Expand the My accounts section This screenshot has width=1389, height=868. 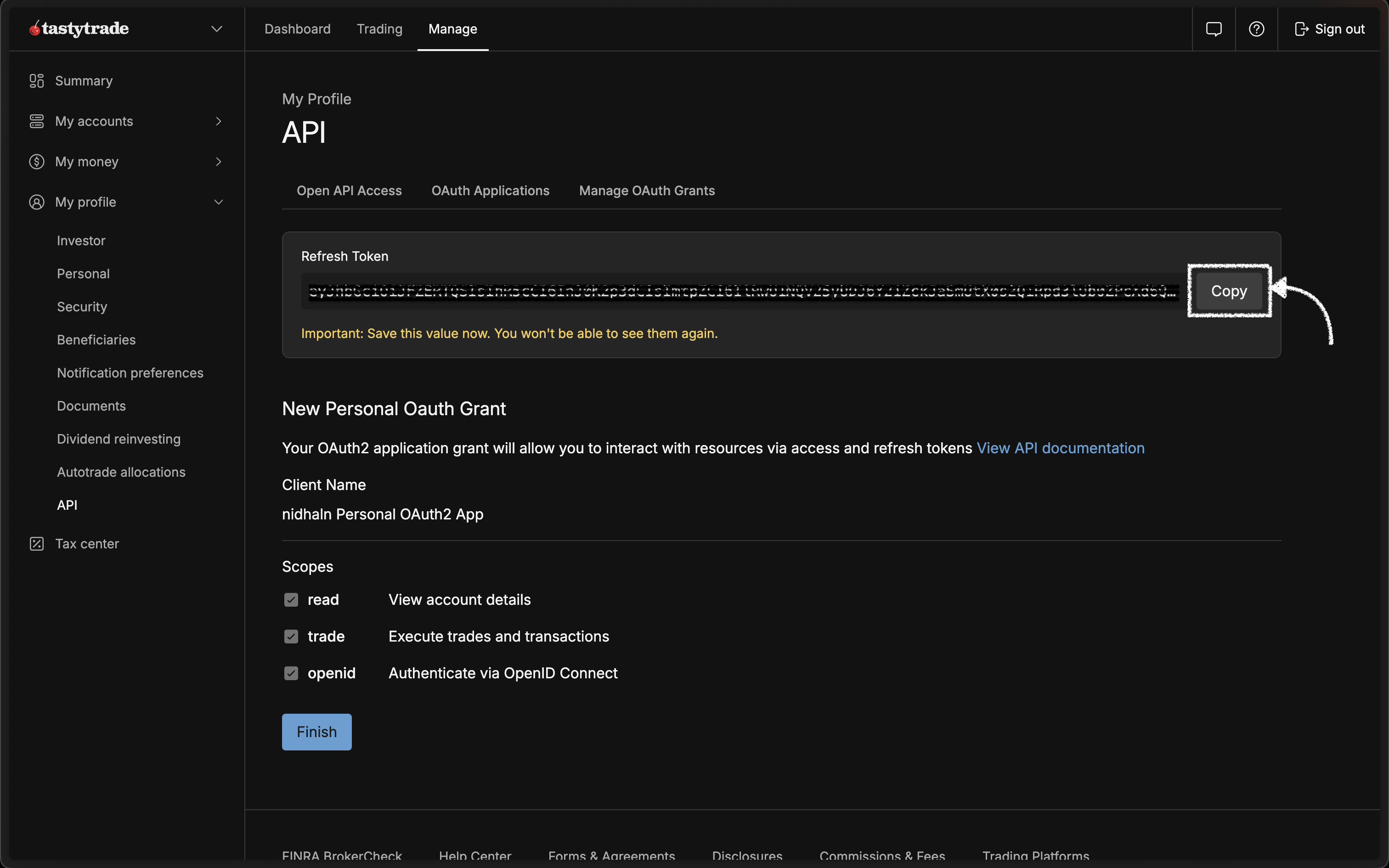pos(219,121)
